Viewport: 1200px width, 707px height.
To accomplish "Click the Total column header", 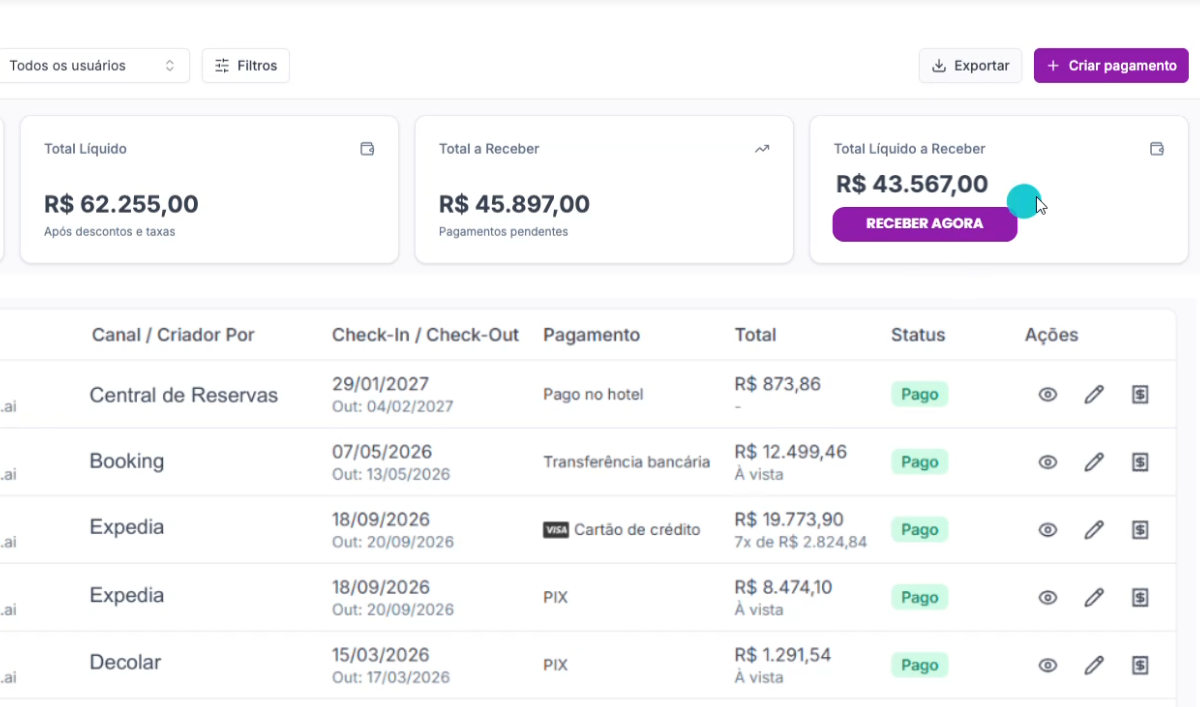I will point(755,335).
